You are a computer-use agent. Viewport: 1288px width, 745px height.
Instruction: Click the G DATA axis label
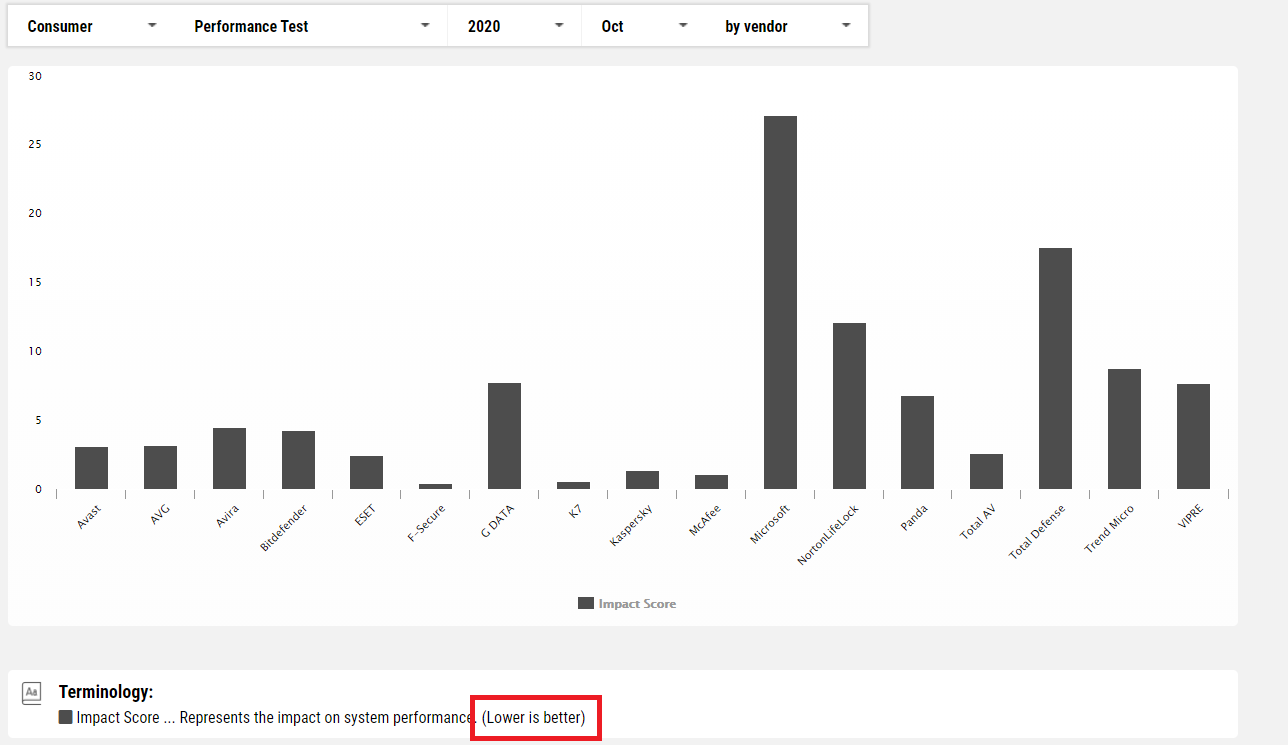tap(497, 520)
